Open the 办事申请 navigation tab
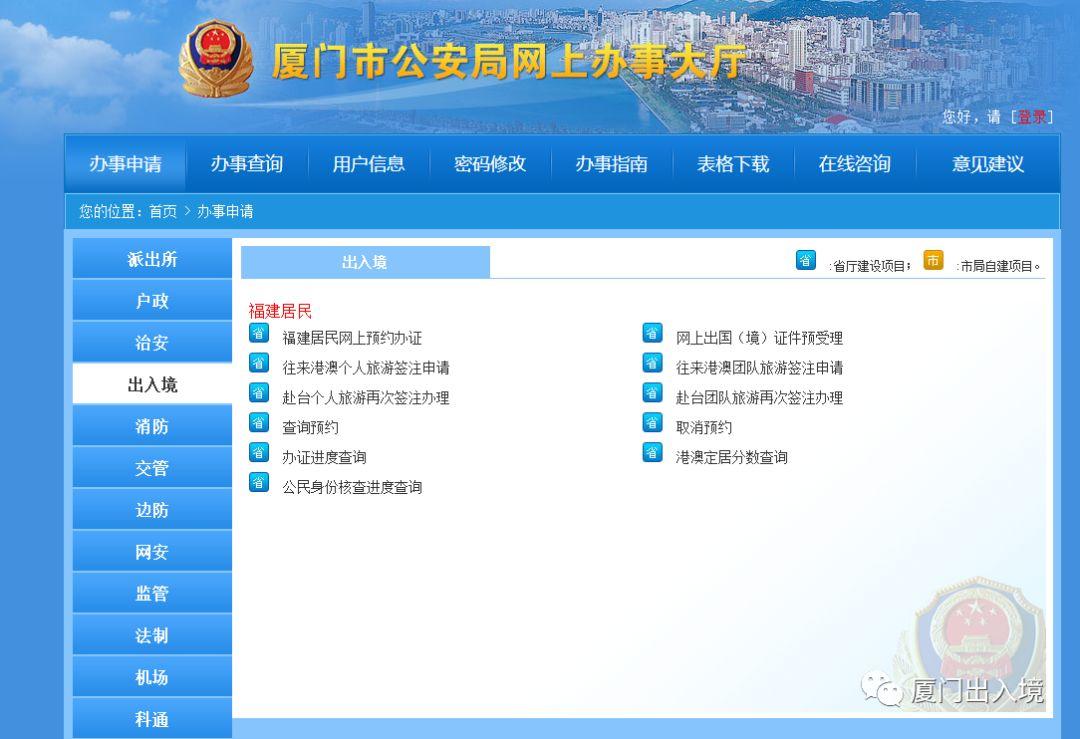The height and width of the screenshot is (739, 1080). point(125,164)
